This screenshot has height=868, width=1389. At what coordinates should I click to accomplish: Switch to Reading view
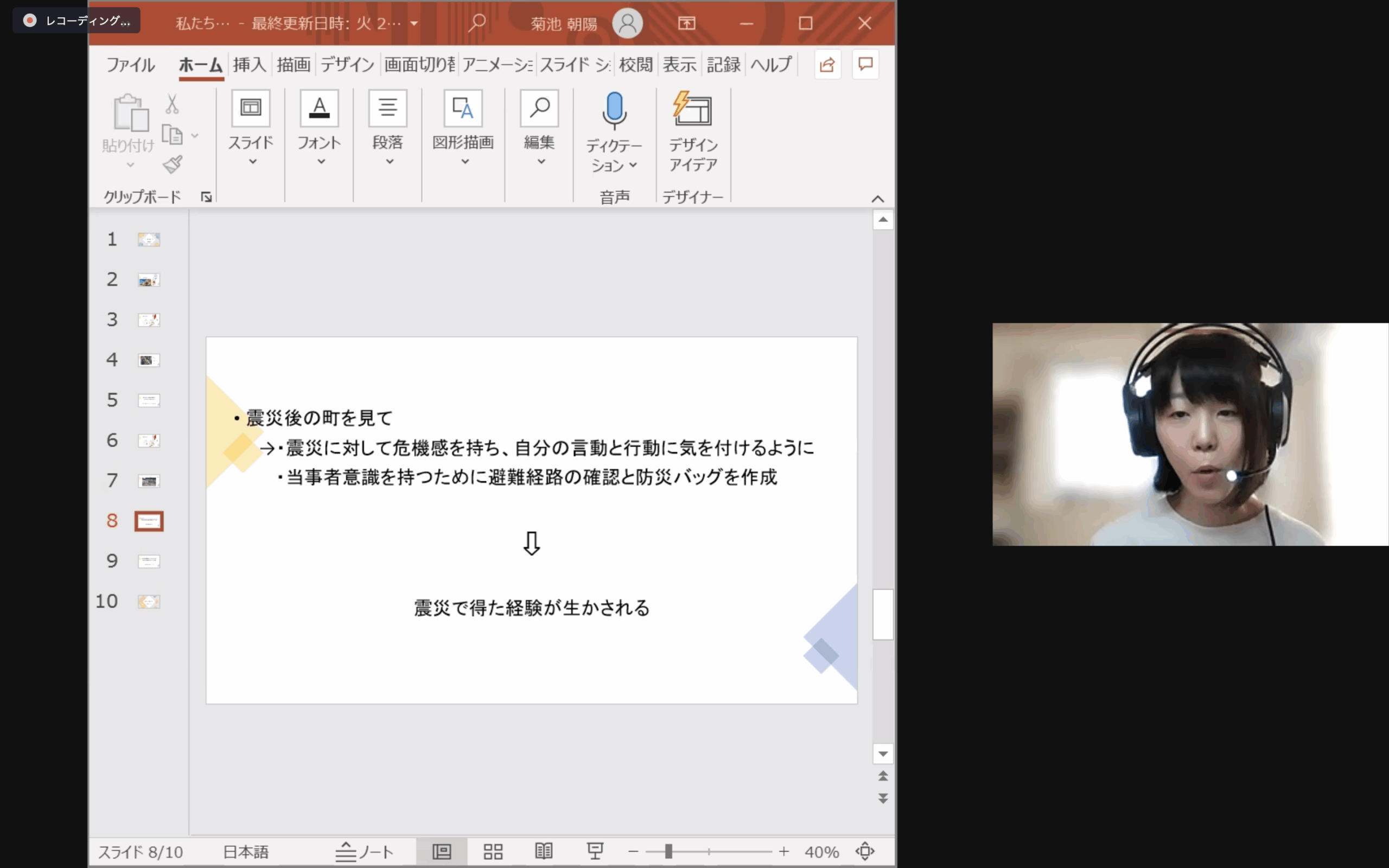[544, 851]
